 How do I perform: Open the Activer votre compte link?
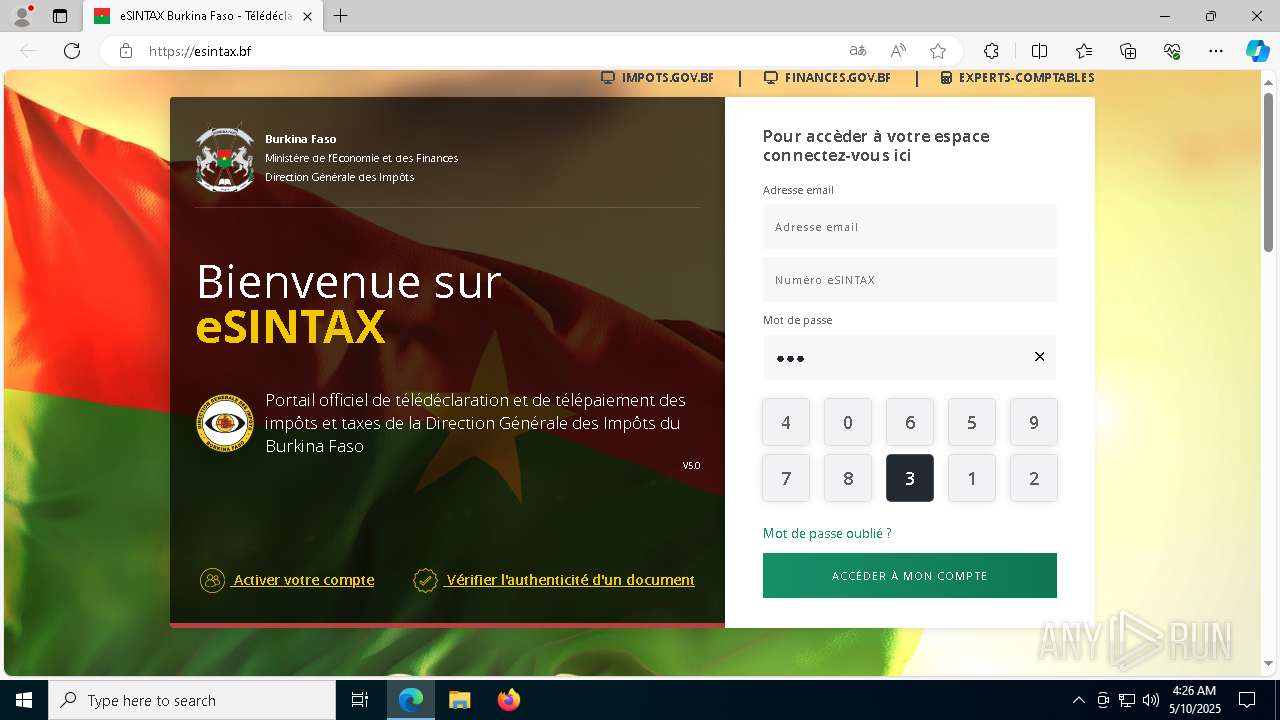pyautogui.click(x=304, y=580)
